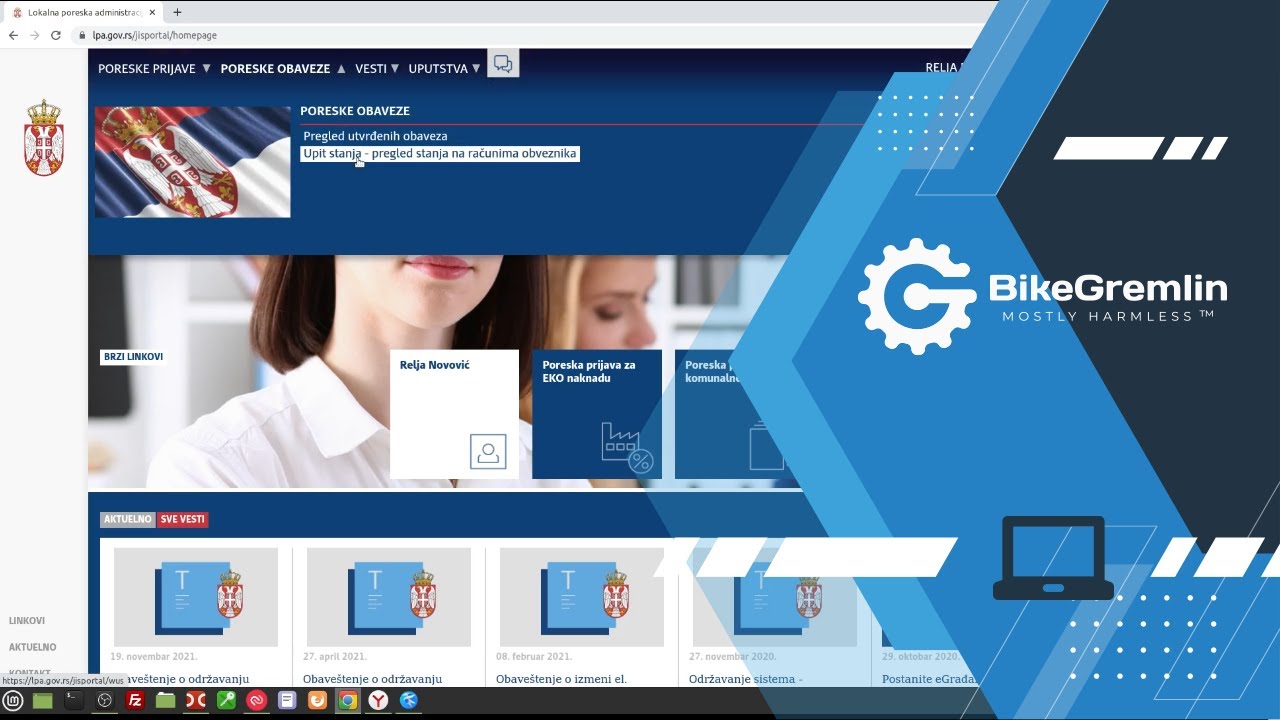Open Yandex browser from the taskbar
Viewport: 1280px width, 720px height.
(378, 701)
